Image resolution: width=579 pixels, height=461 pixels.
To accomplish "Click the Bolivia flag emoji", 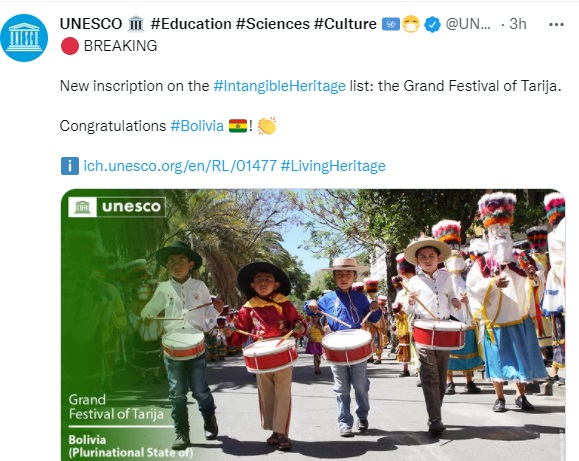I will [x=238, y=126].
